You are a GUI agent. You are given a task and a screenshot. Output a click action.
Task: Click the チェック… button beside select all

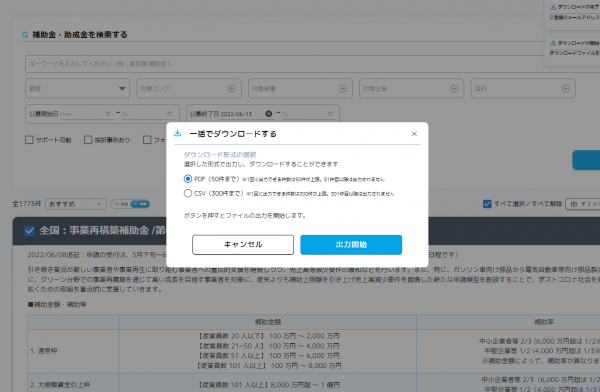coord(583,204)
